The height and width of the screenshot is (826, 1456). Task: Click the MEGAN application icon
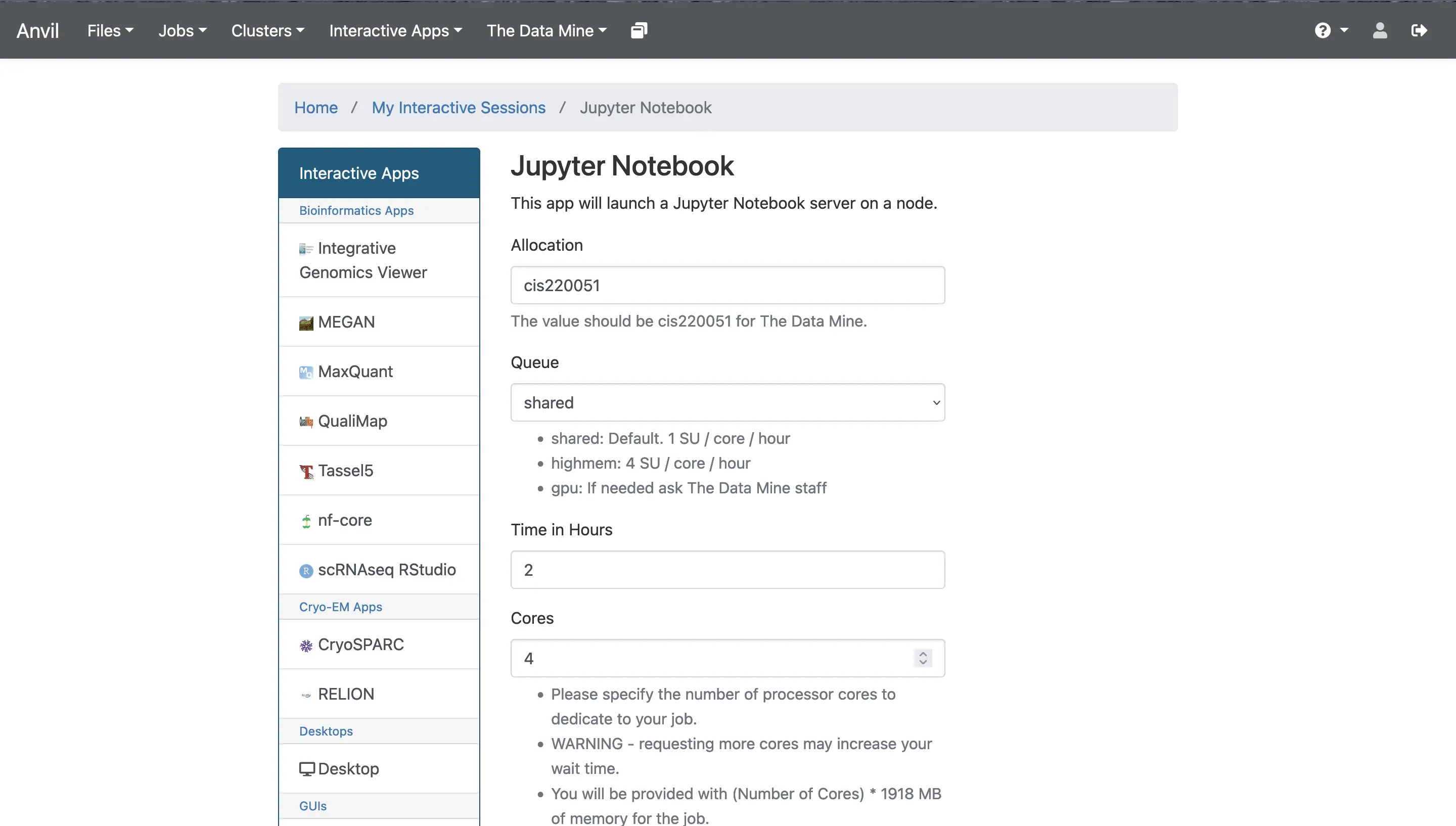[x=306, y=321]
